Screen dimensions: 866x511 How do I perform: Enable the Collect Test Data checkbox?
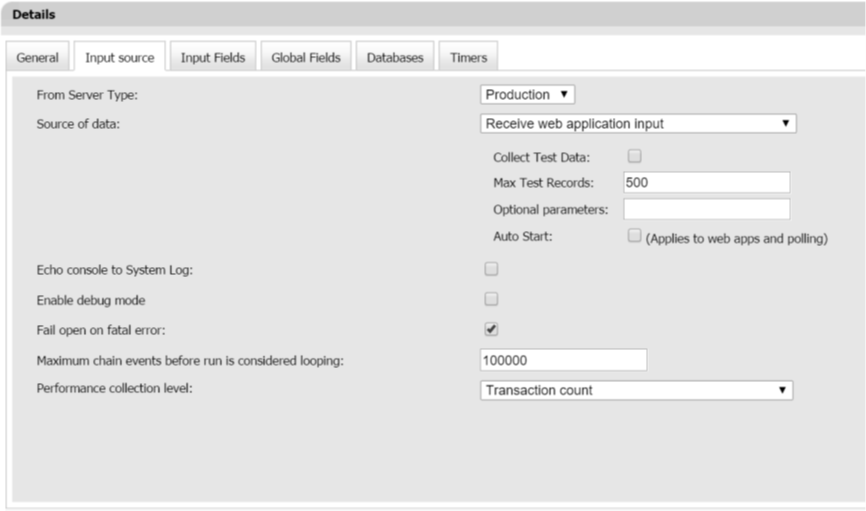click(x=634, y=156)
